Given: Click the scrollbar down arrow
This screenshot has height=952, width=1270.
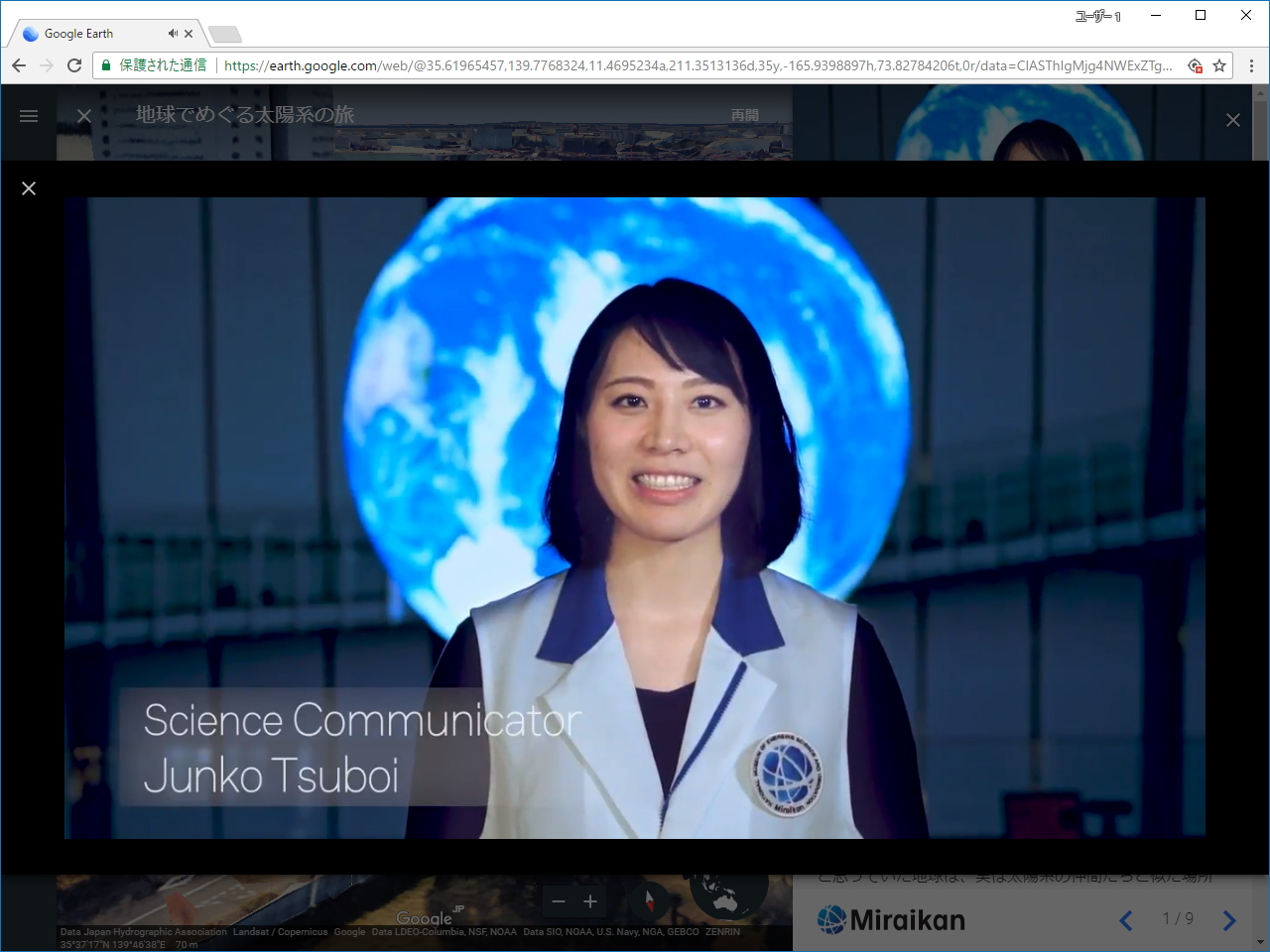Looking at the screenshot, I should click(1260, 943).
